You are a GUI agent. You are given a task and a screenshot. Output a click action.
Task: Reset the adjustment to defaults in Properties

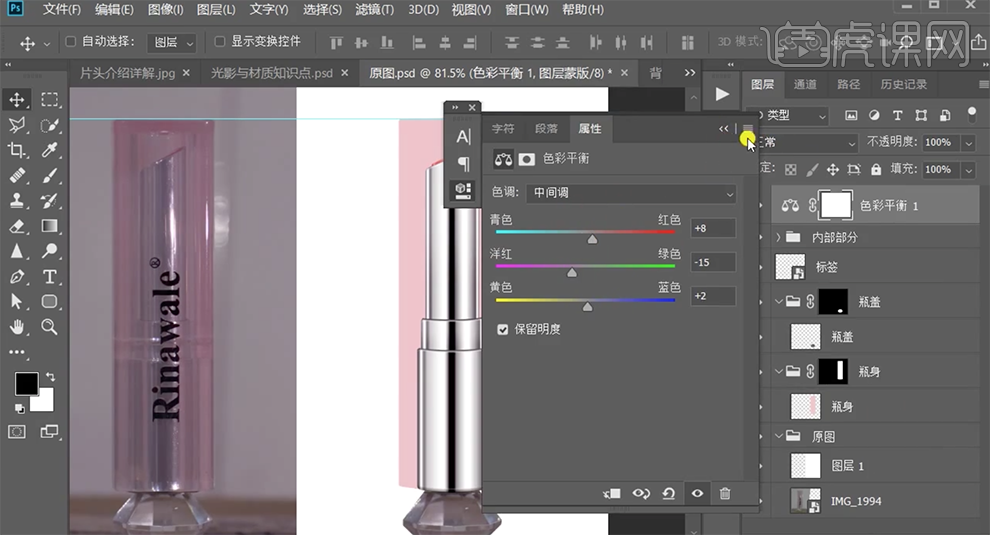(x=669, y=493)
